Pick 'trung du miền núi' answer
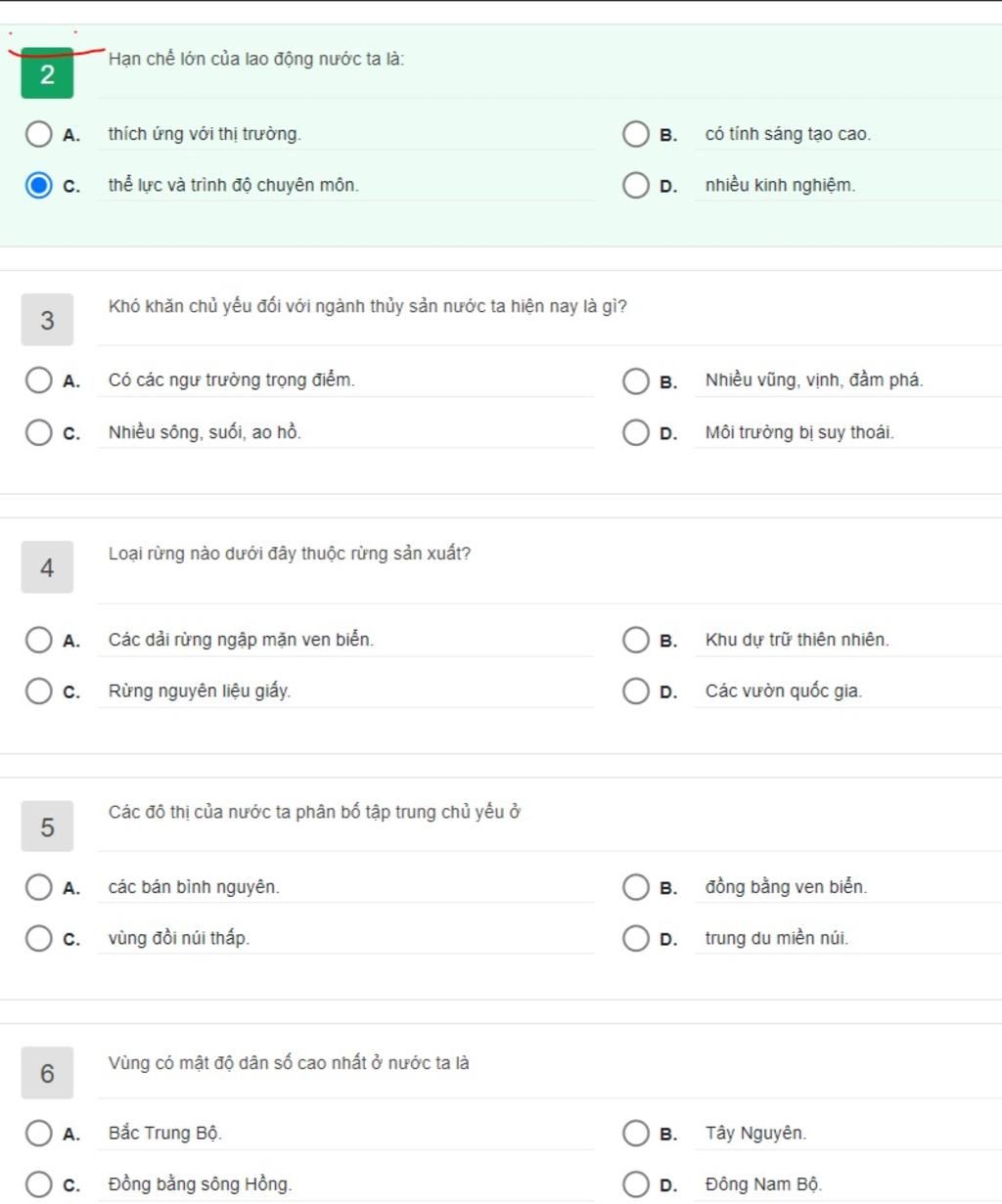 coord(635,939)
